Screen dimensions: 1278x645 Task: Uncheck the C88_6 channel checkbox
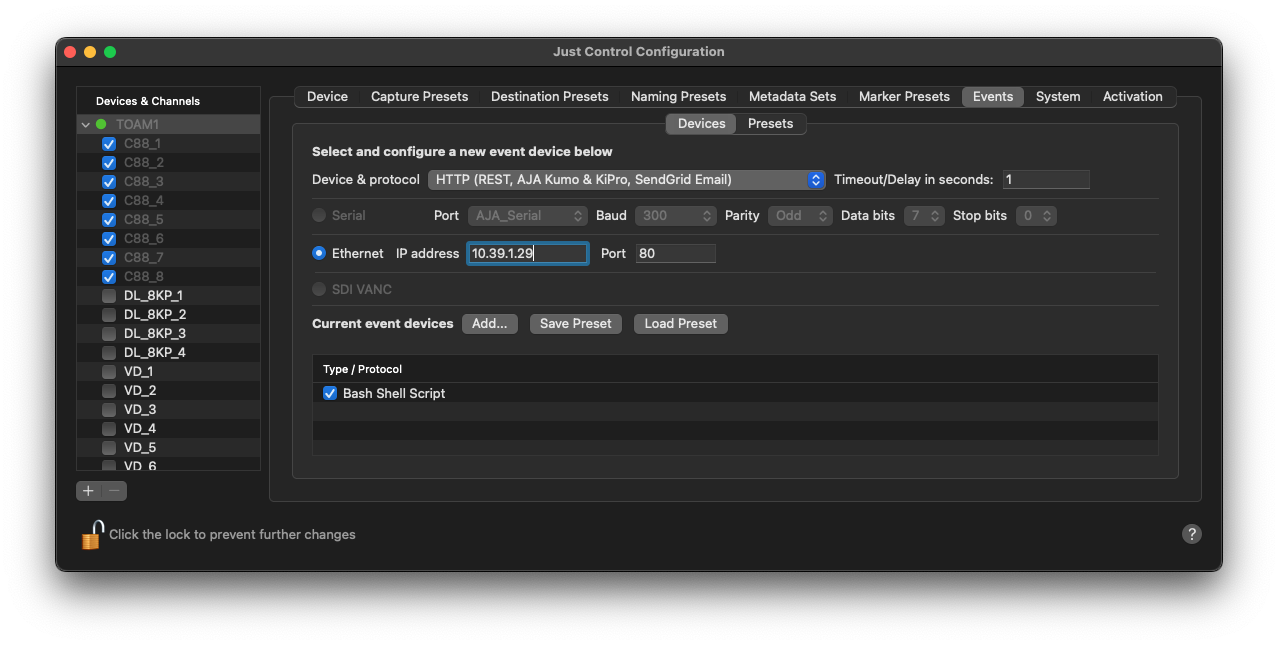pos(109,239)
